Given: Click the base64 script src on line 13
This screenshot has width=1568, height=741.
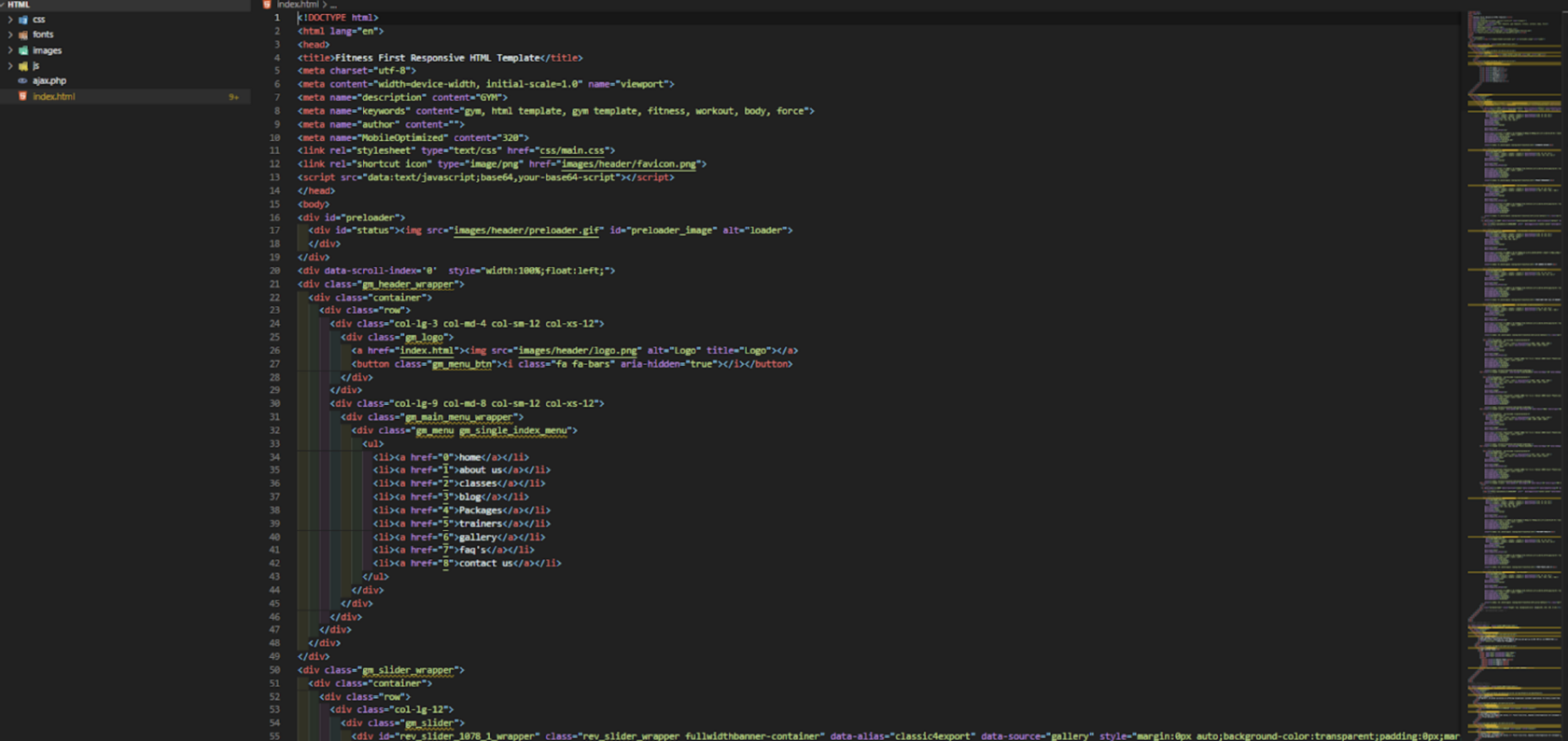Looking at the screenshot, I should point(490,177).
